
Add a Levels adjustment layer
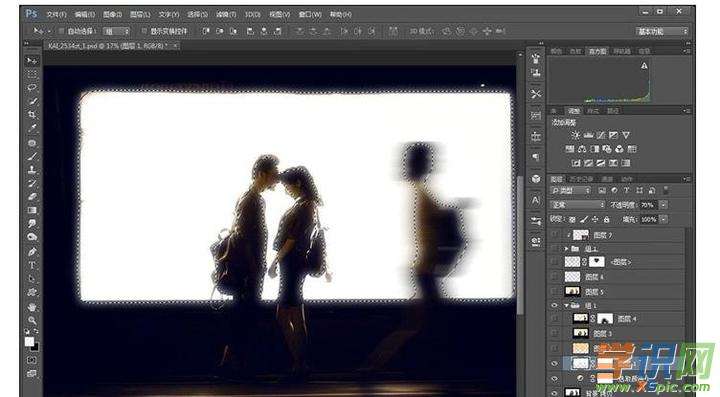pos(588,135)
